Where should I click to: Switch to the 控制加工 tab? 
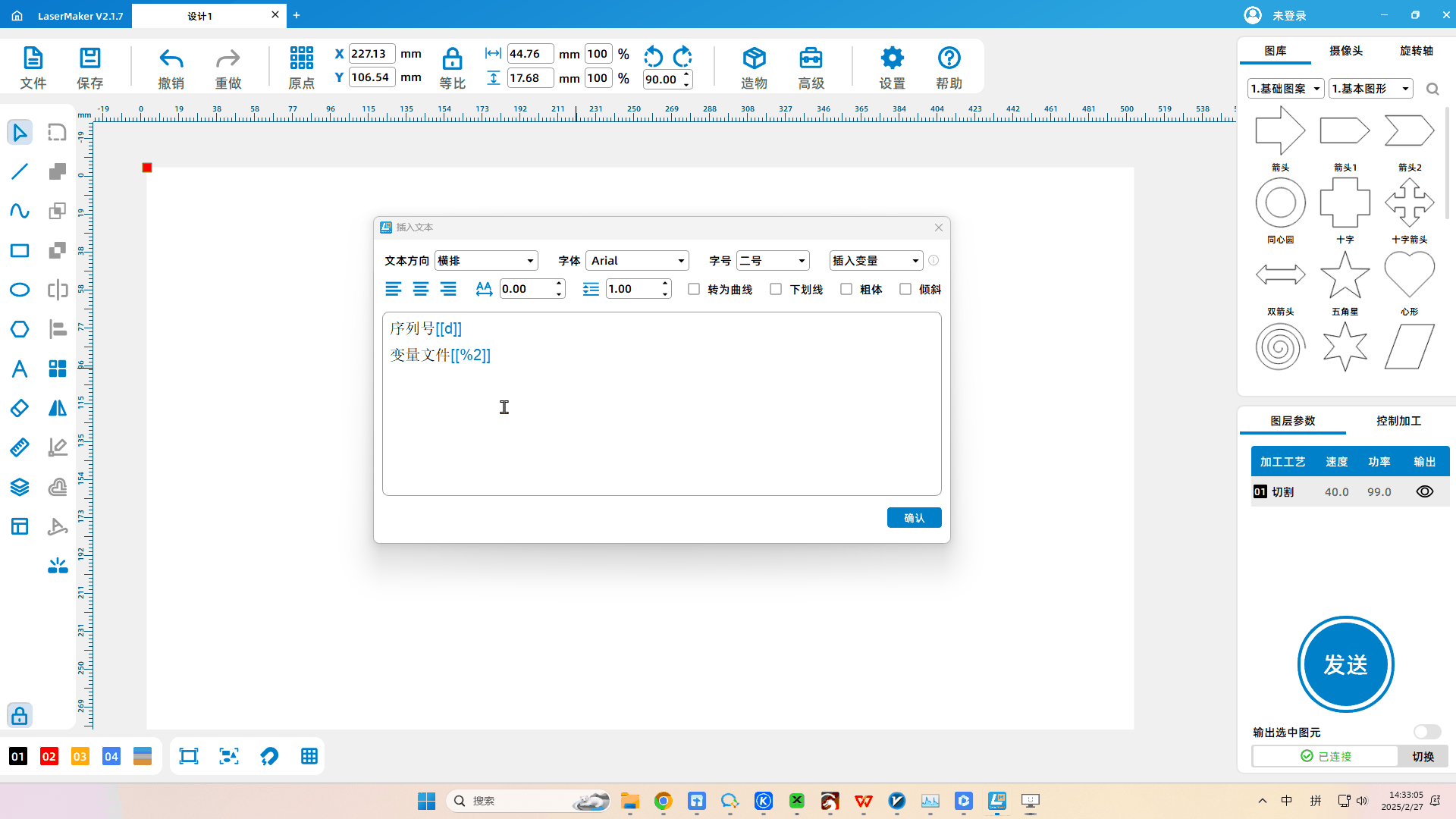tap(1399, 421)
